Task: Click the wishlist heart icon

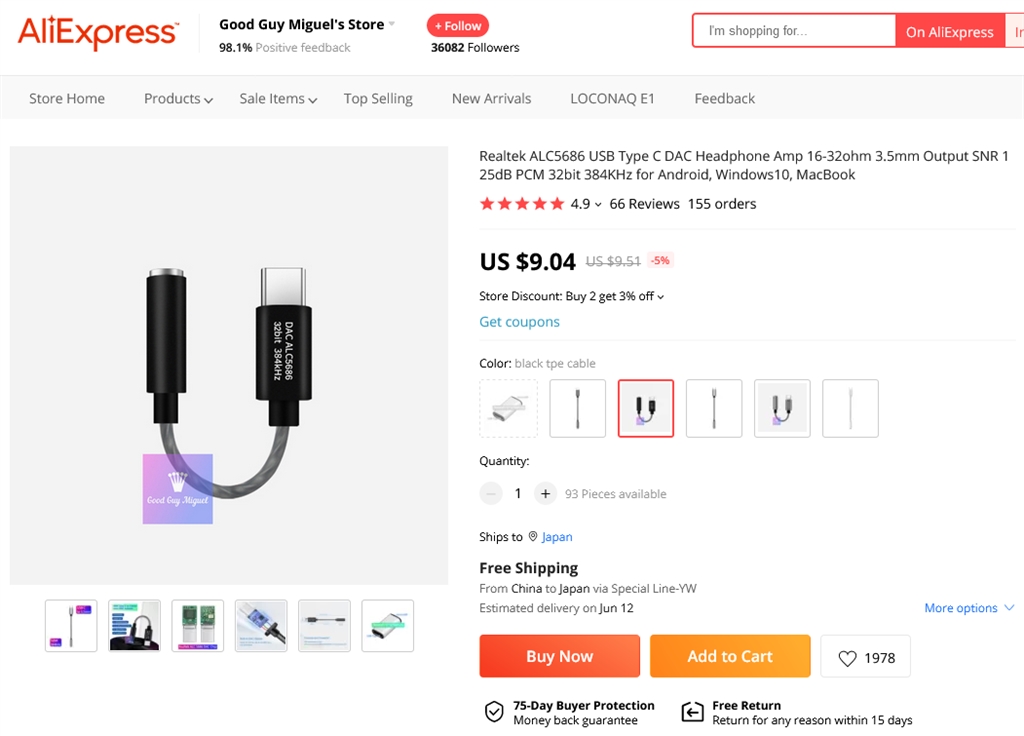Action: (848, 658)
